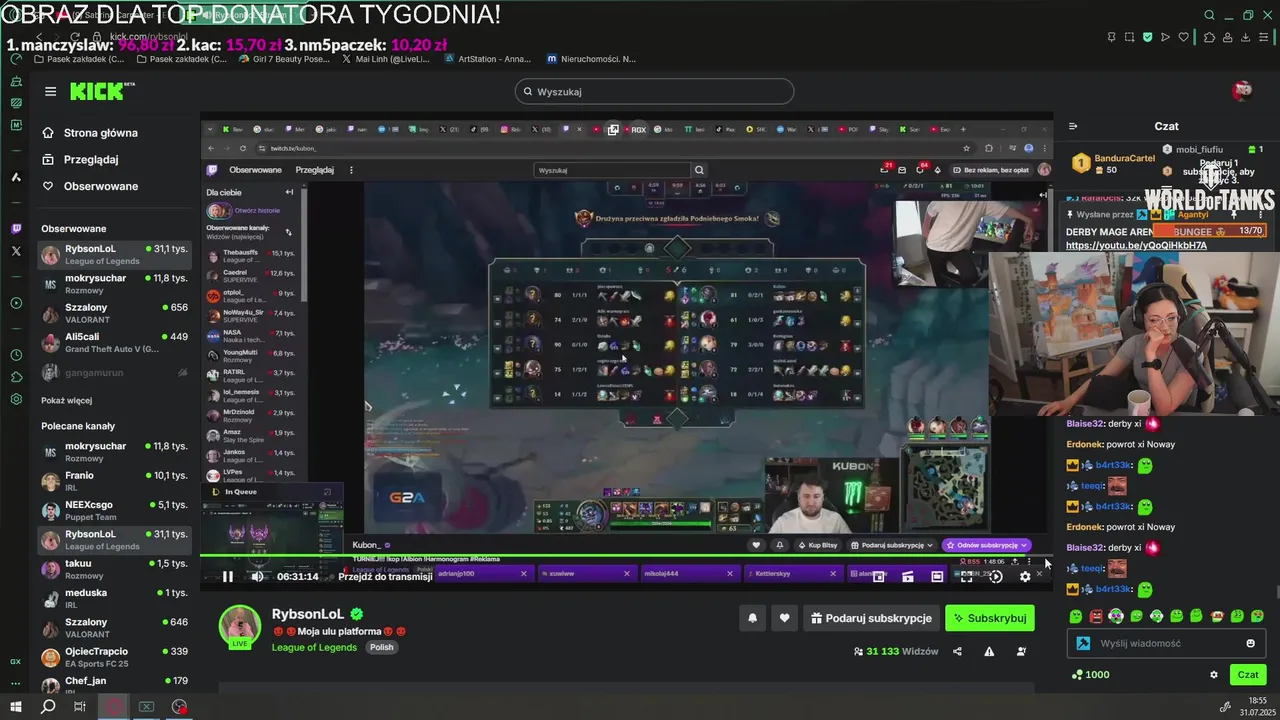
Task: Open meduska channel in sidebar
Action: pyautogui.click(x=114, y=598)
